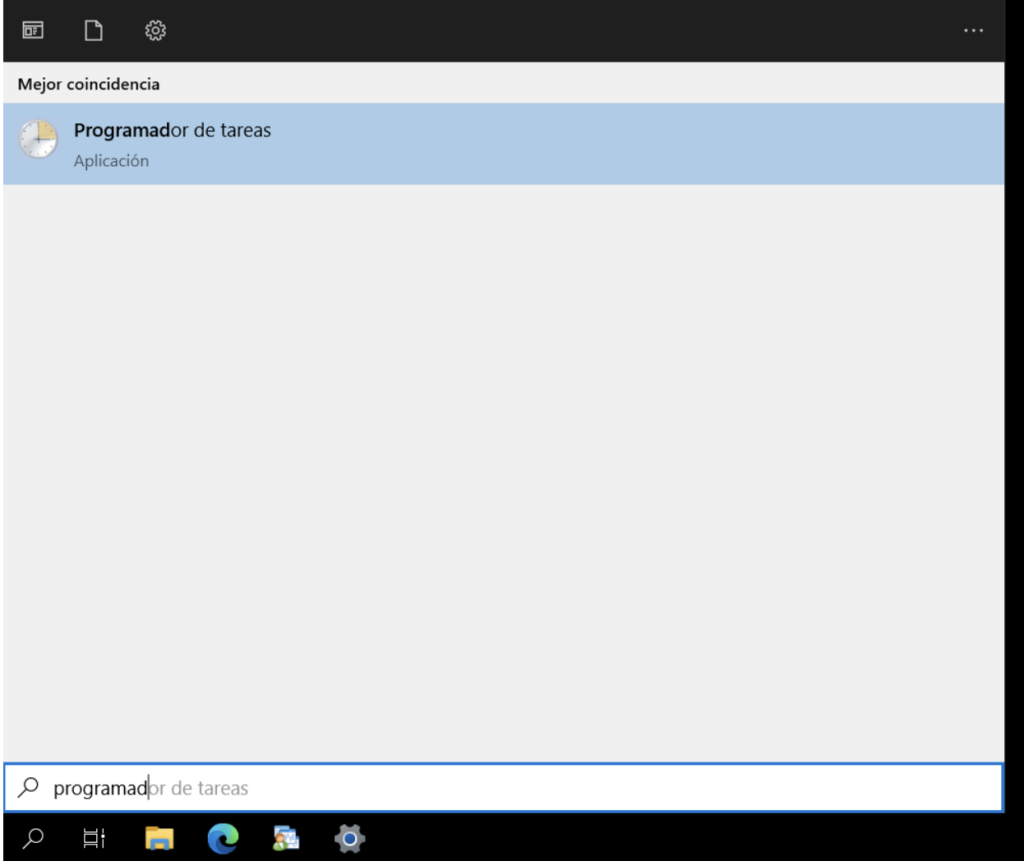Launch File Explorer from the taskbar

pos(159,838)
